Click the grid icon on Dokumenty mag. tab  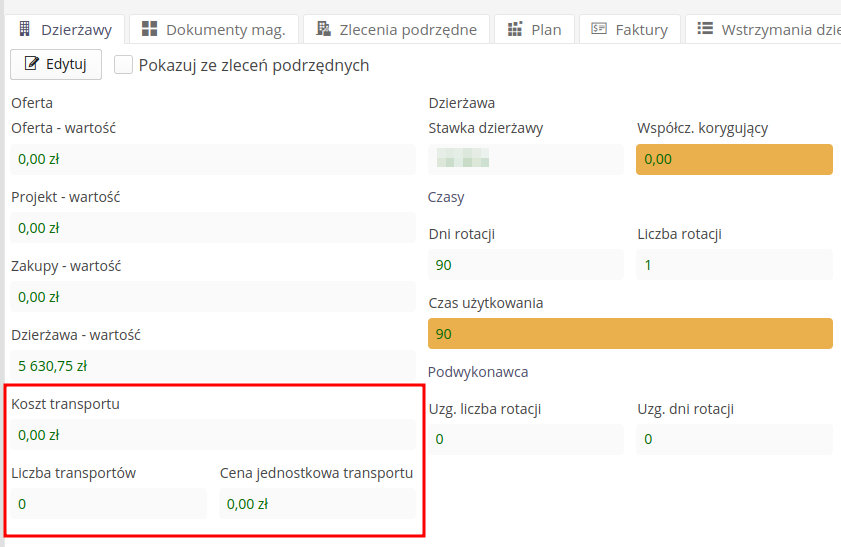click(x=150, y=29)
